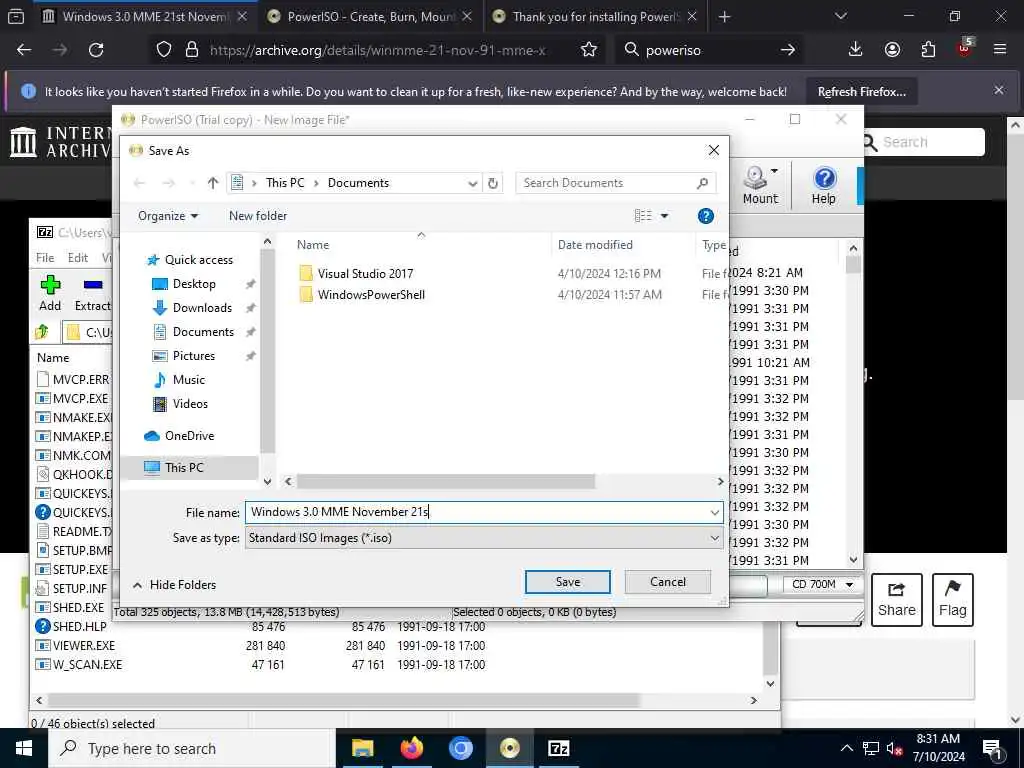
Task: Open Firefox downloads panel
Action: pyautogui.click(x=856, y=50)
